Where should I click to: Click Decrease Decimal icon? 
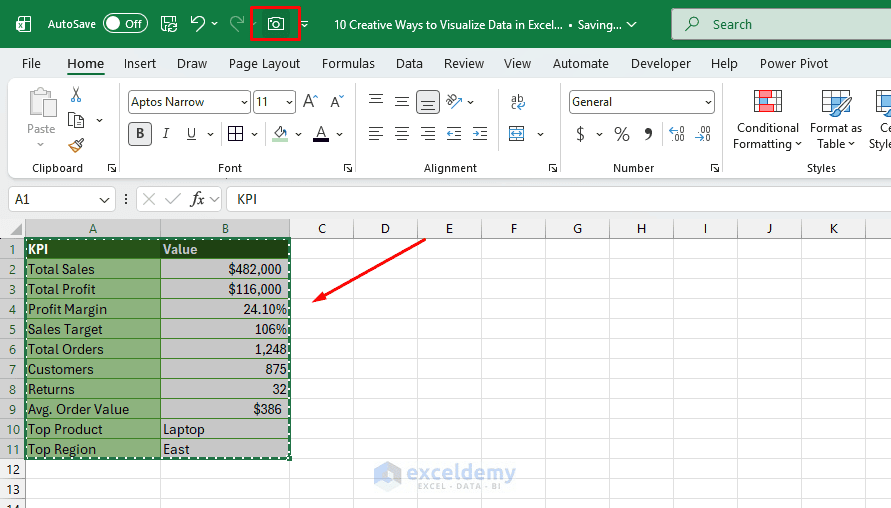(703, 134)
